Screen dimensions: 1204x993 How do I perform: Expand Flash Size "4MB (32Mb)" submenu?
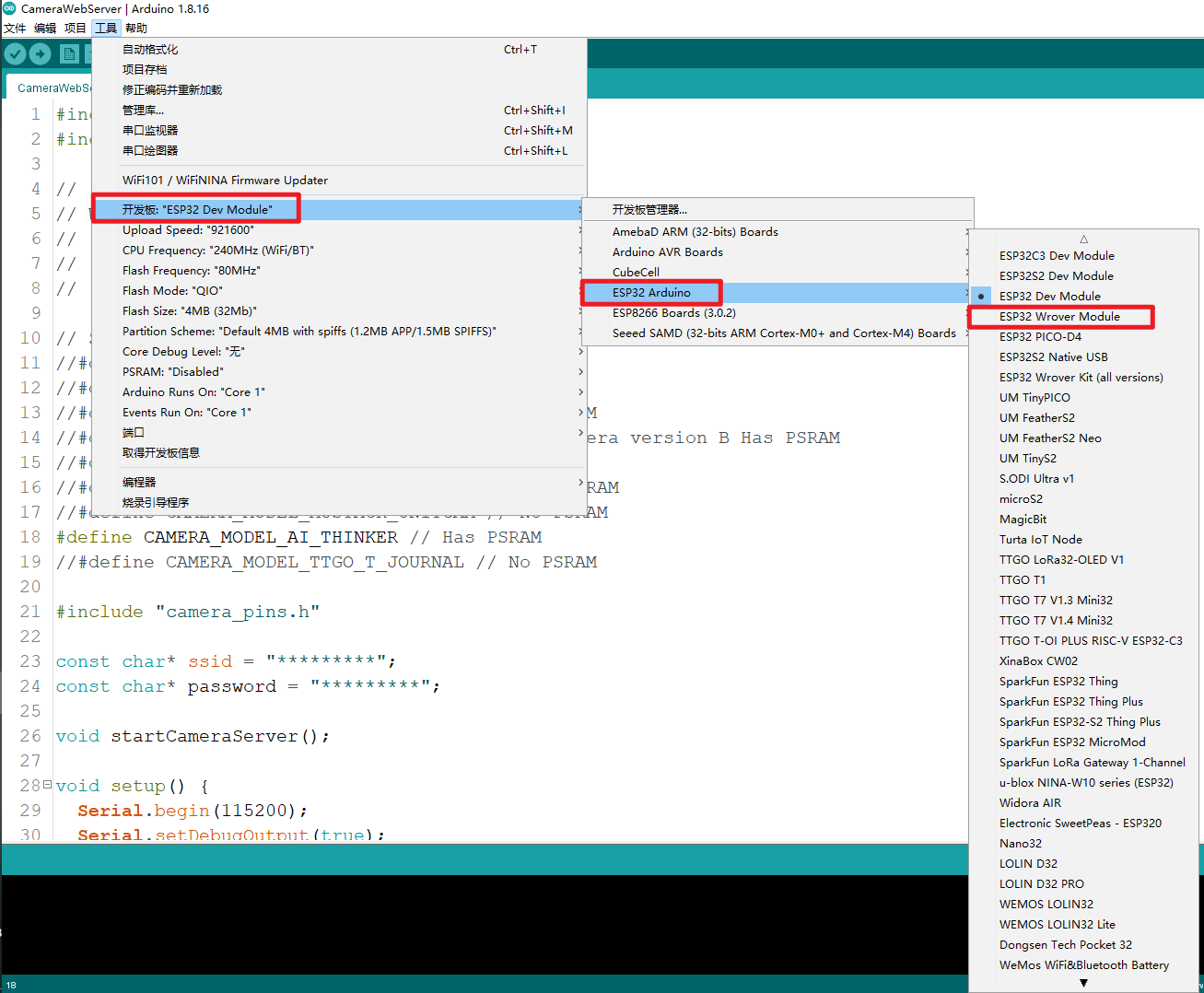pyautogui.click(x=339, y=311)
